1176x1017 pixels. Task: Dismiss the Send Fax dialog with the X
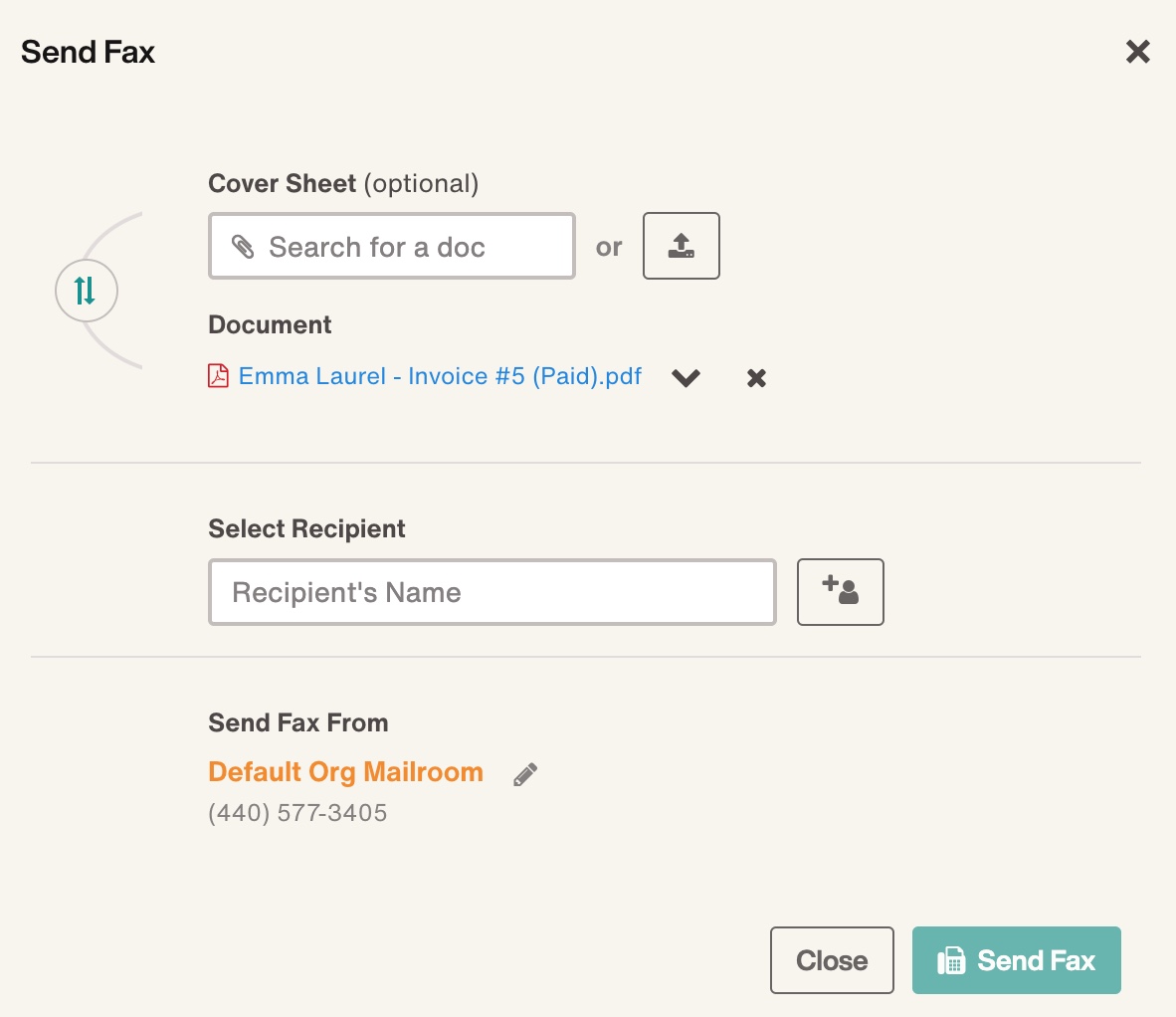click(1137, 51)
